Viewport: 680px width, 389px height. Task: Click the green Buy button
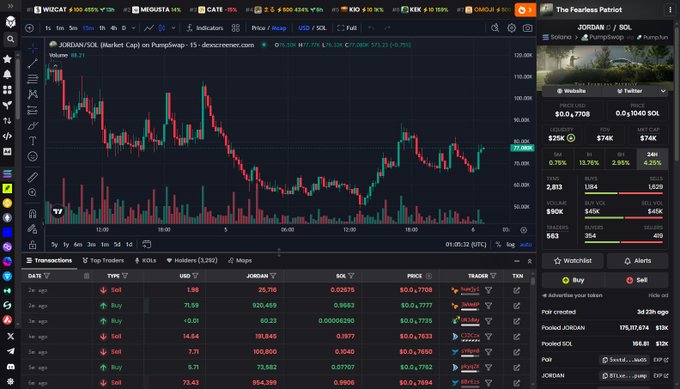[573, 280]
